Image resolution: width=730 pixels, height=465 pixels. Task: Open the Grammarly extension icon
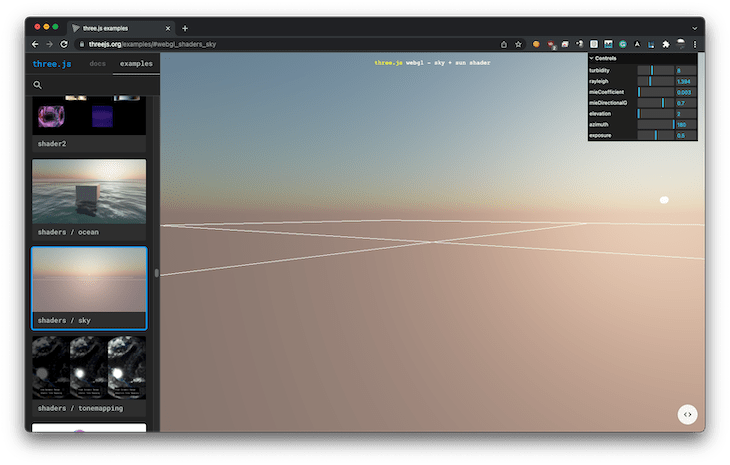(622, 44)
